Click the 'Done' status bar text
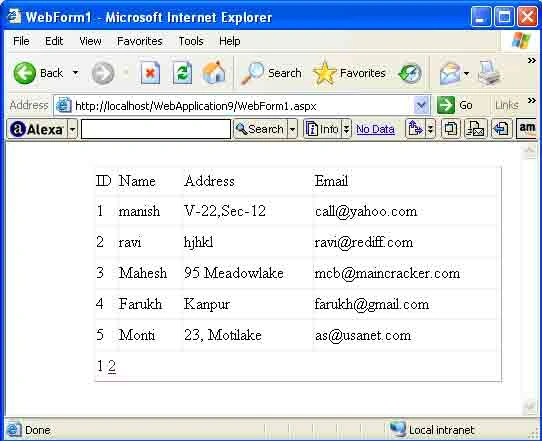The width and height of the screenshot is (542, 441). point(38,430)
